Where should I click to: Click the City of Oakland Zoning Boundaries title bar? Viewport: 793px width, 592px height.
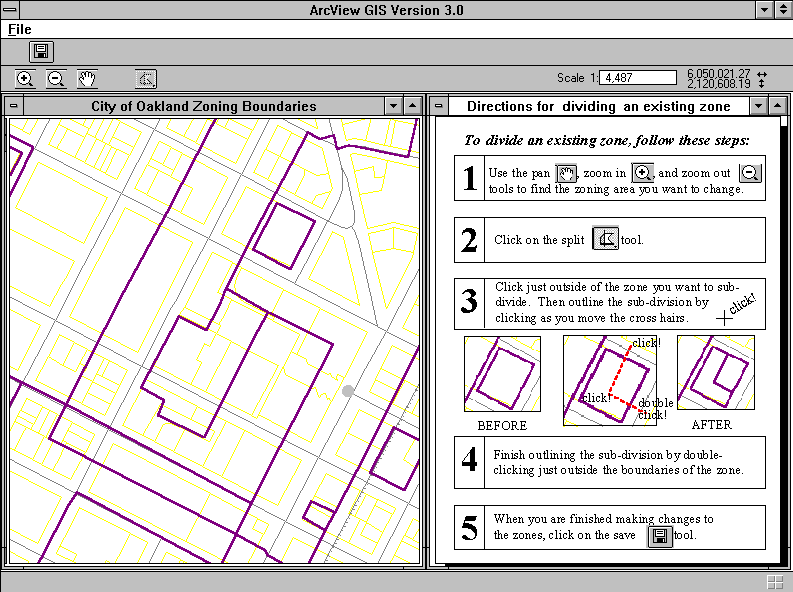click(204, 106)
